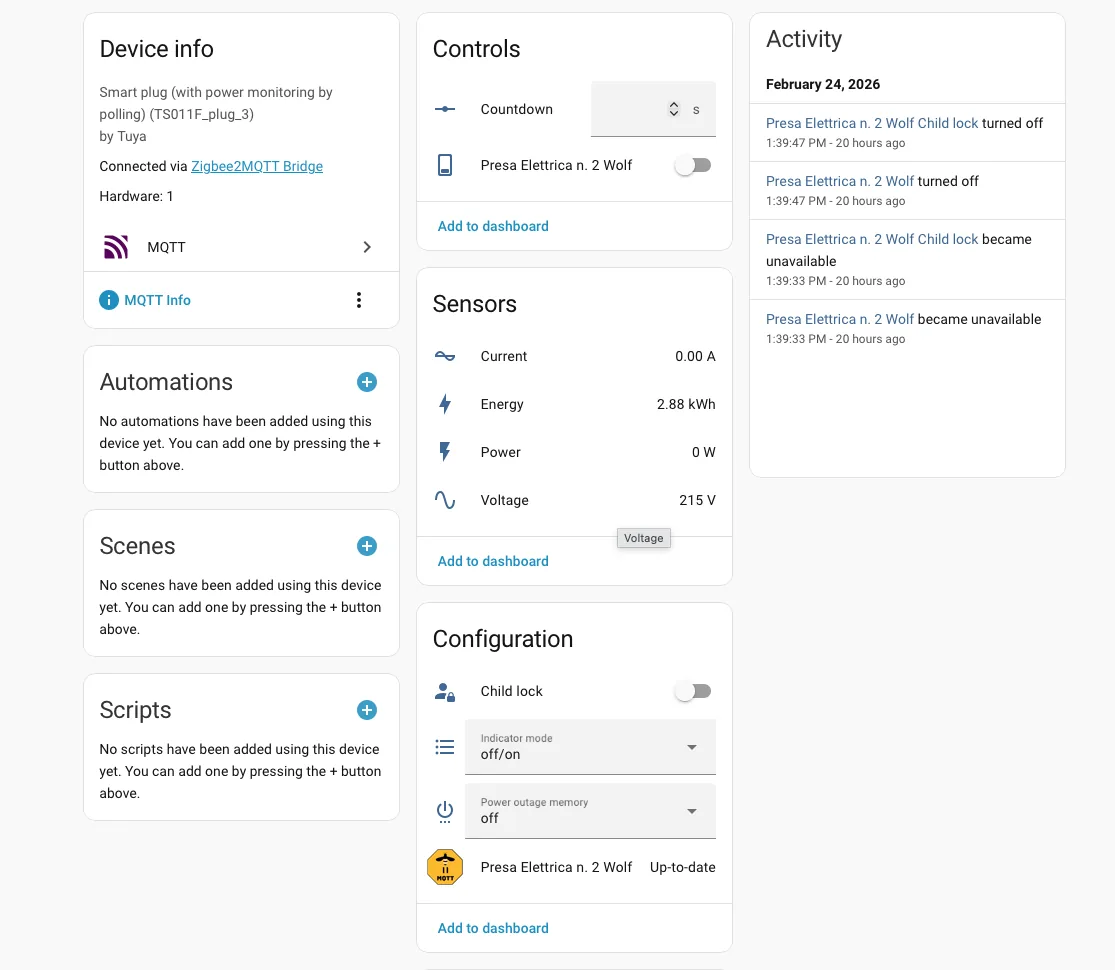Open the Power outage memory dropdown
1115x970 pixels.
point(689,811)
